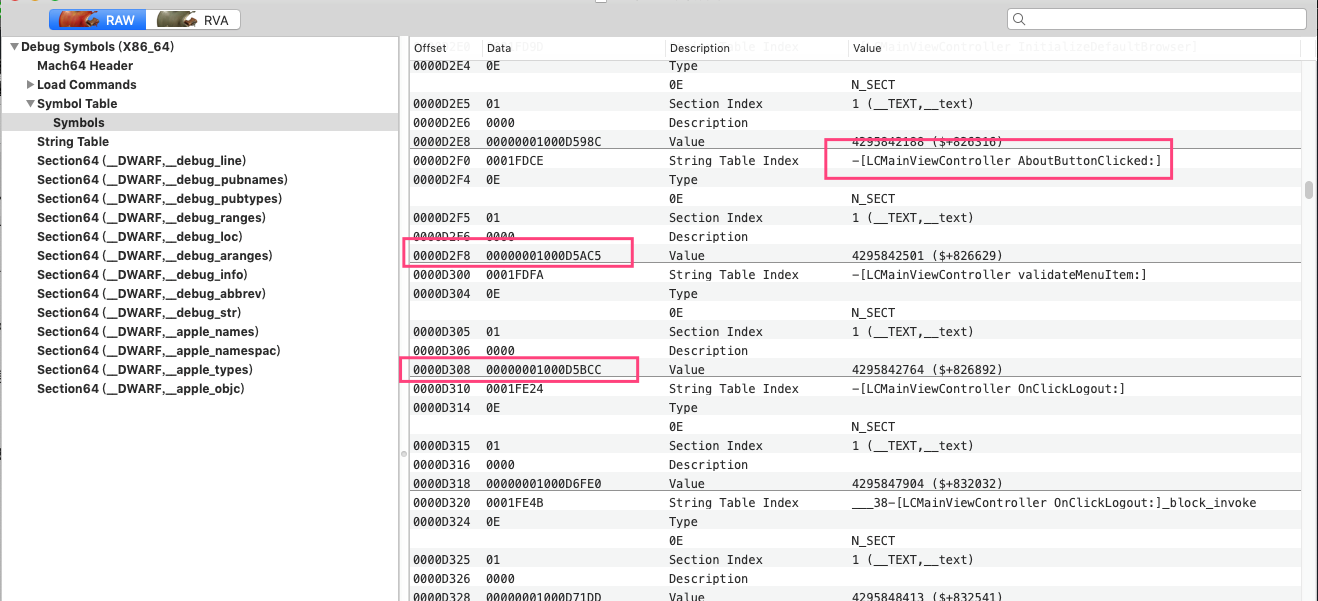The width and height of the screenshot is (1318, 601).
Task: Collapse Debug Symbols (X86_64) tree node
Action: coord(14,47)
